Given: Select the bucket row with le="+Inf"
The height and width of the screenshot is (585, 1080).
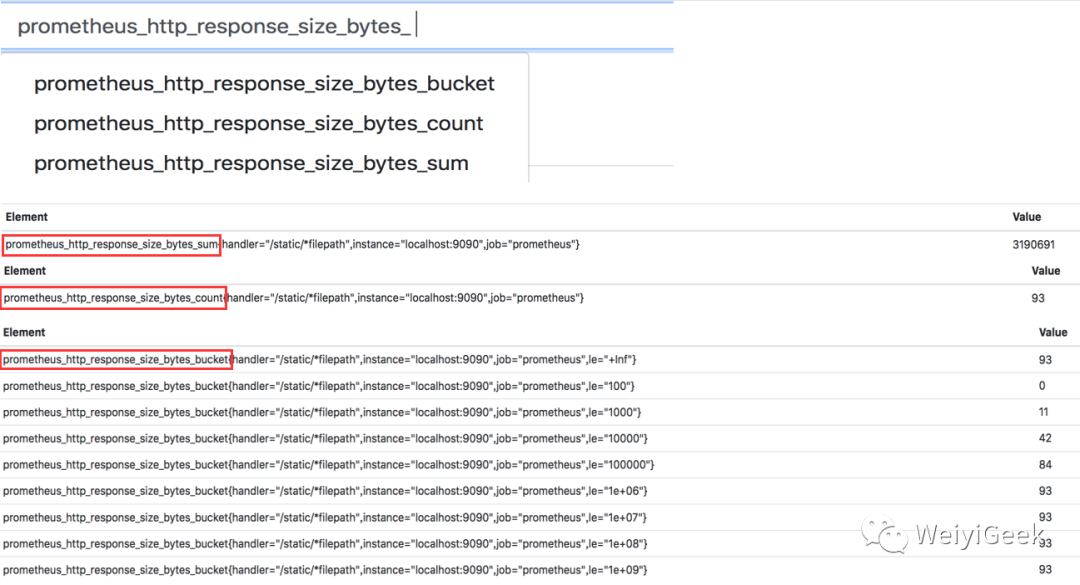Looking at the screenshot, I should 320,360.
